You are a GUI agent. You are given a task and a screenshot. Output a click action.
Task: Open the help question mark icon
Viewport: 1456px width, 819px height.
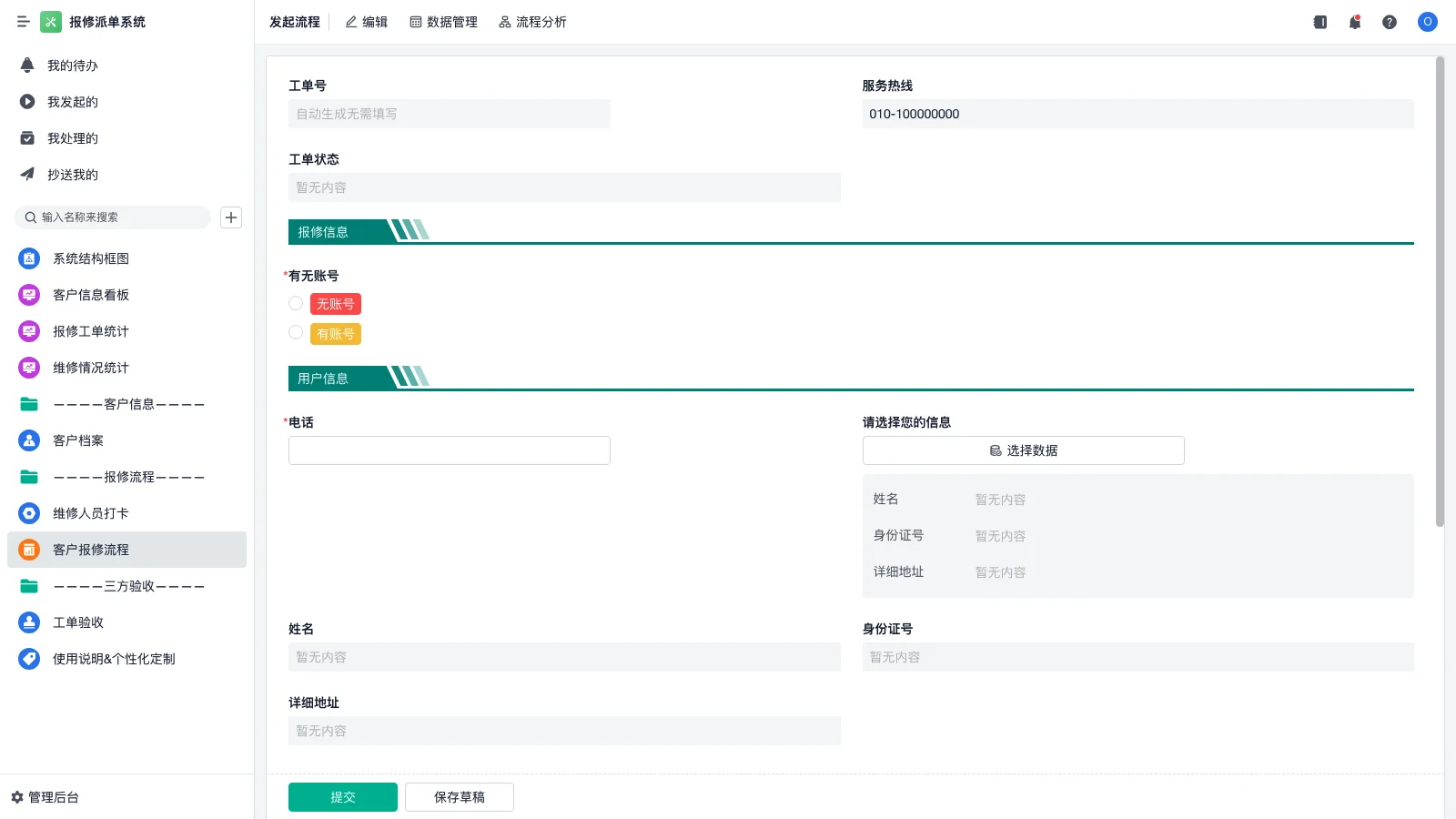coord(1390,22)
